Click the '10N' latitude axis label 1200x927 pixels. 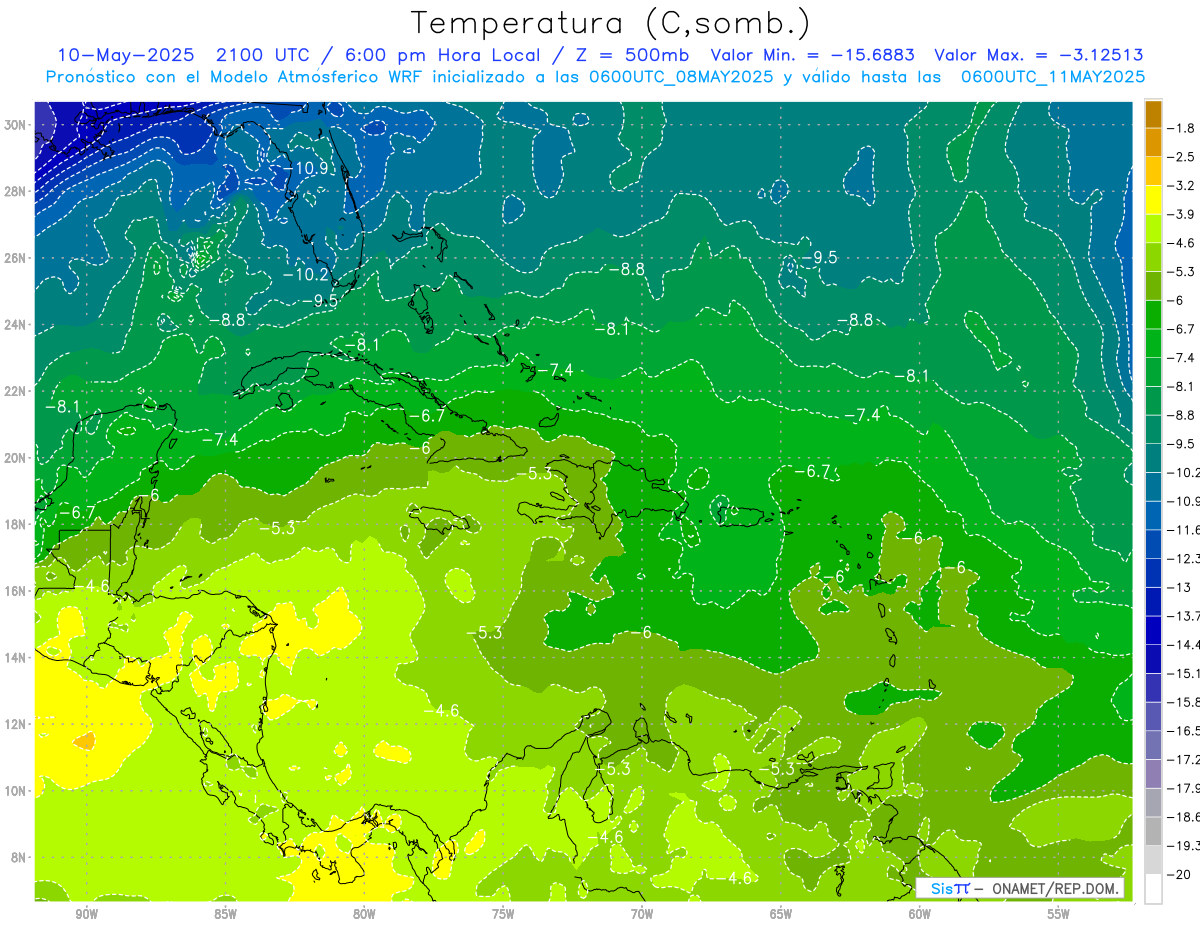(x=15, y=791)
